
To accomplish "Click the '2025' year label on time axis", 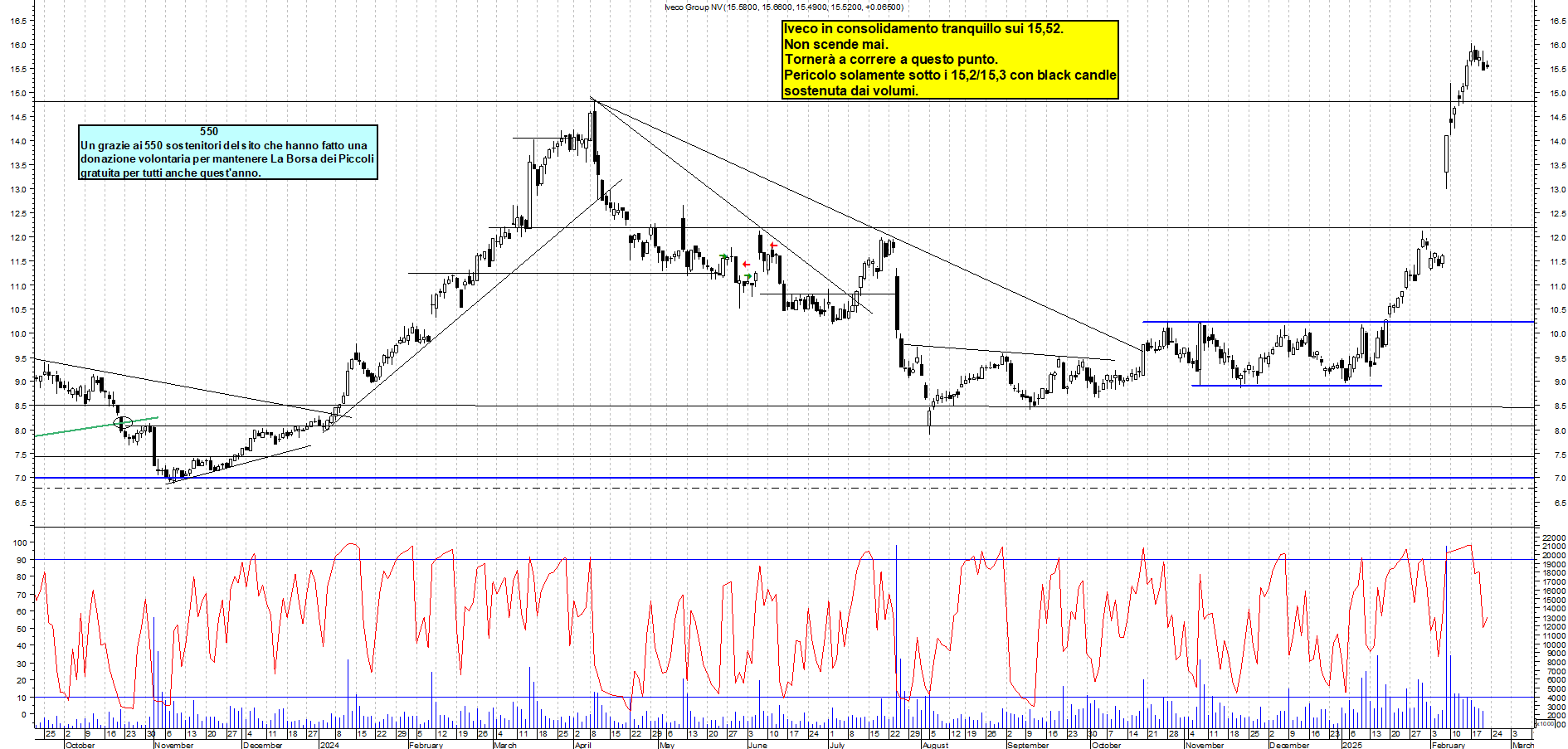I will pyautogui.click(x=1352, y=745).
